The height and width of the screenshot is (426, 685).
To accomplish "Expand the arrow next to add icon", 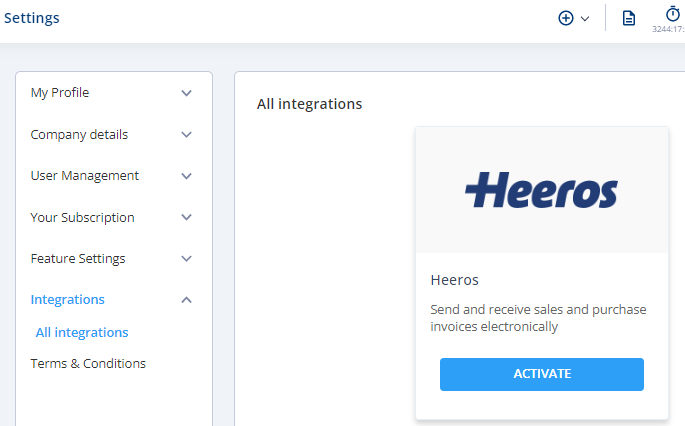I will click(x=585, y=19).
